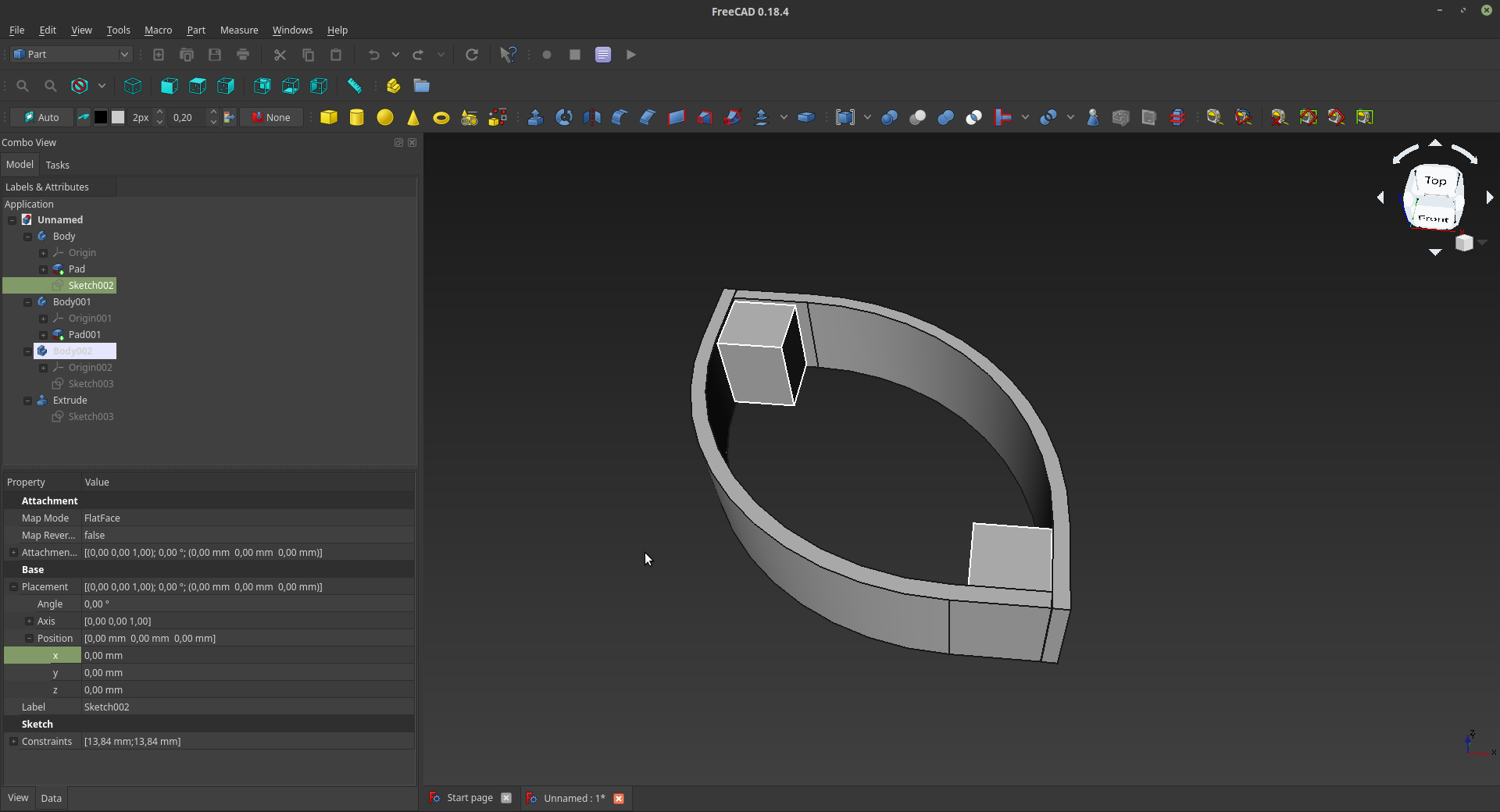Set view to Front
The width and height of the screenshot is (1500, 812).
[x=170, y=86]
